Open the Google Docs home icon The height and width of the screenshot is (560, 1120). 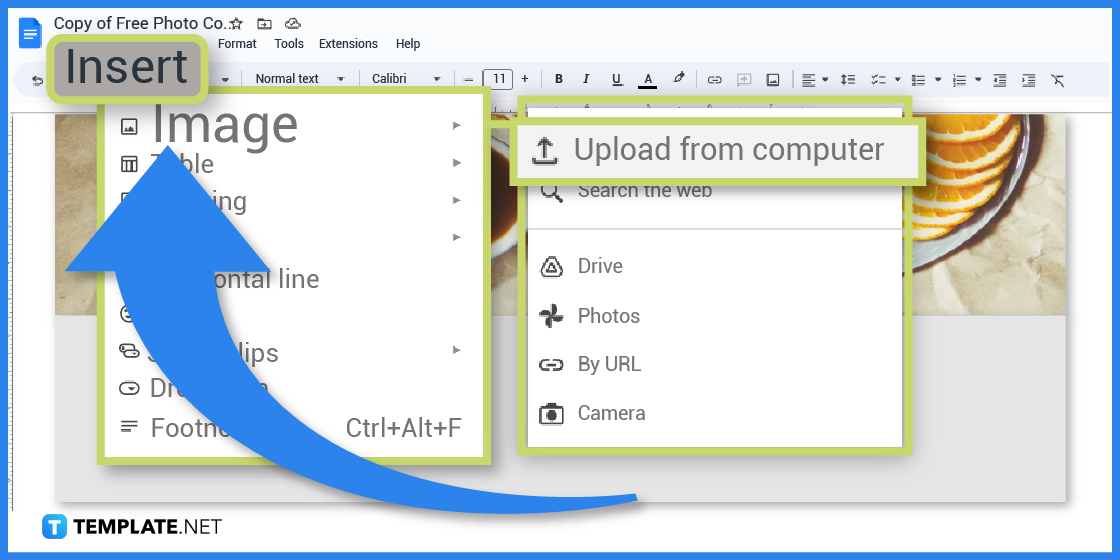tap(30, 34)
